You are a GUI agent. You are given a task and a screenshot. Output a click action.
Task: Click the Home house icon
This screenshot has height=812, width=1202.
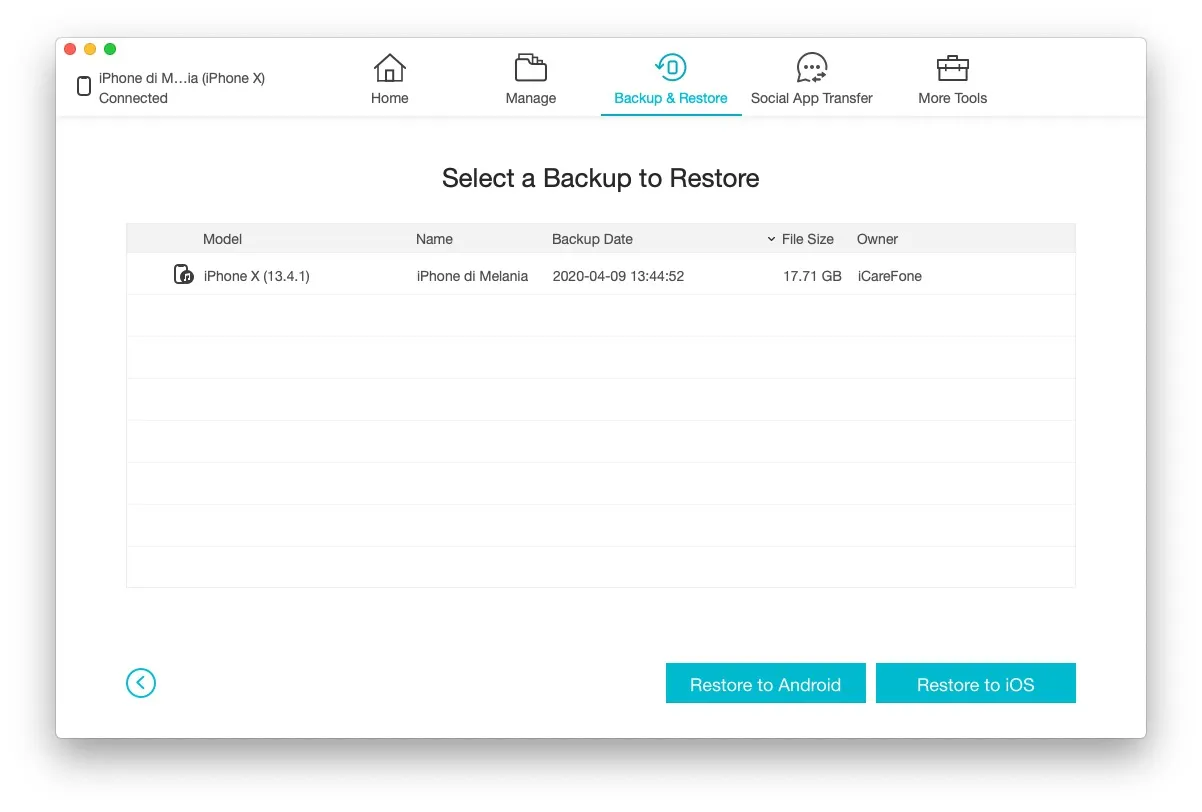[389, 67]
